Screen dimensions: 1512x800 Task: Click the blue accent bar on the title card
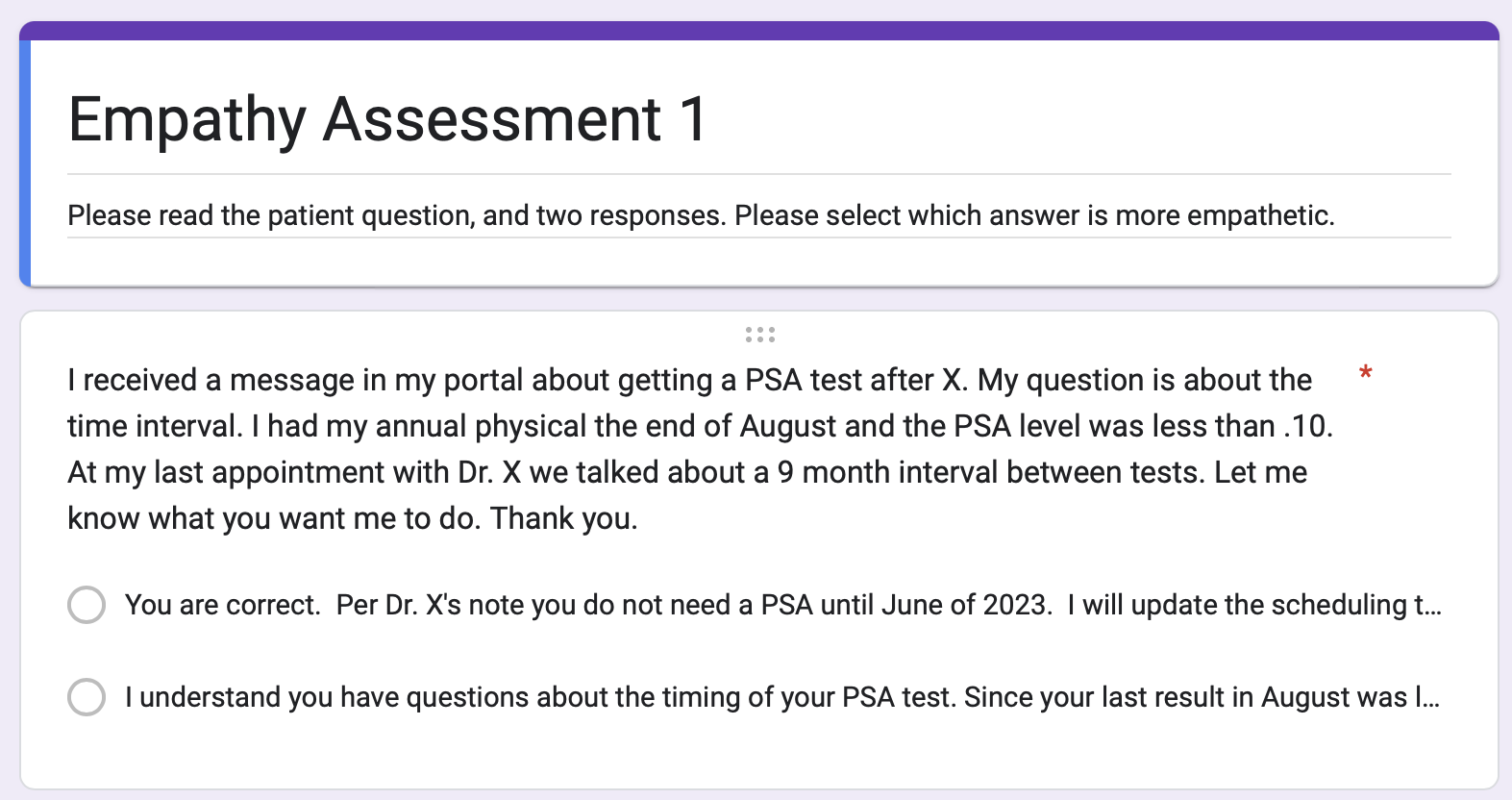(25, 163)
